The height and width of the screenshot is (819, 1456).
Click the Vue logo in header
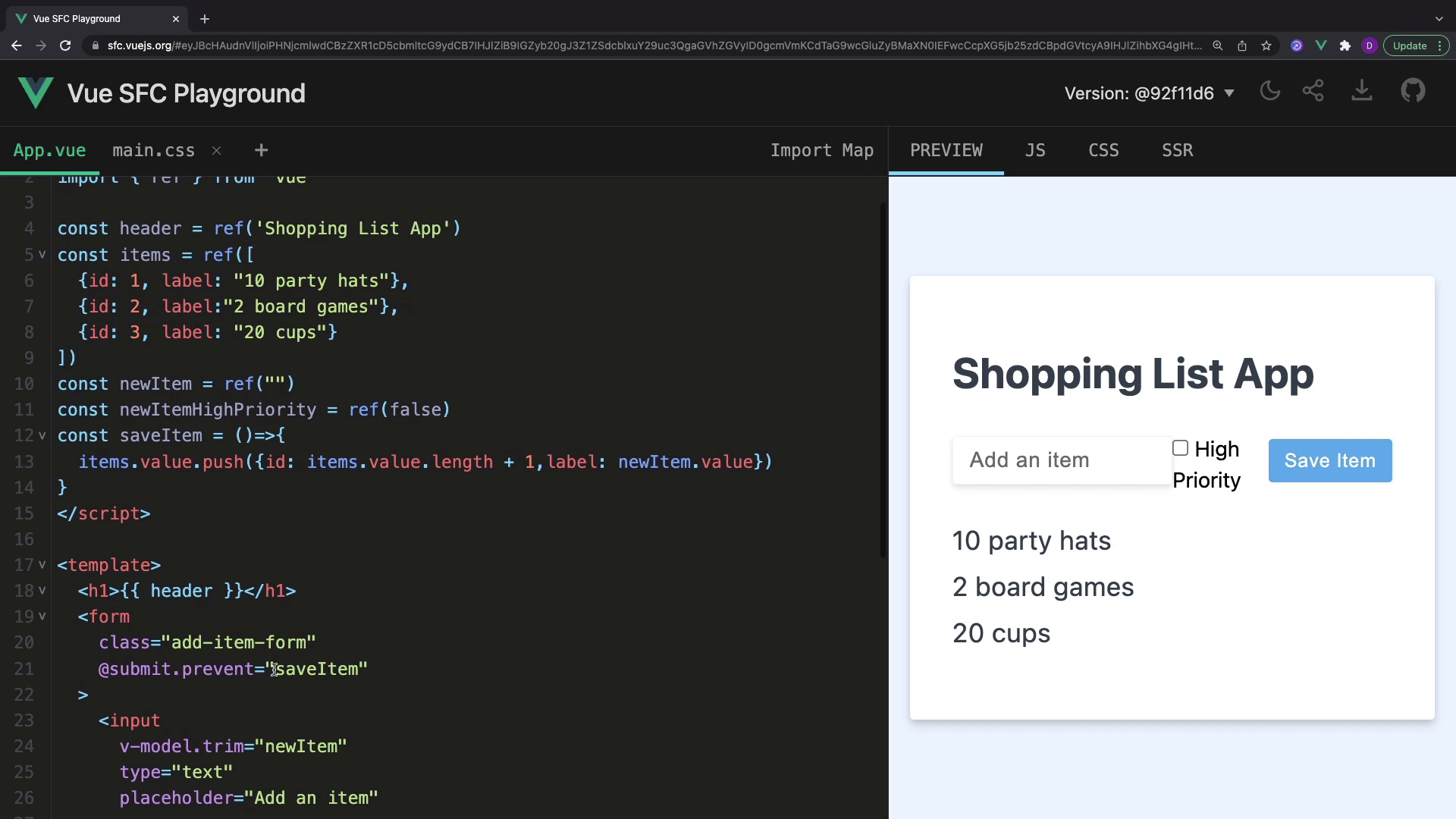(35, 93)
